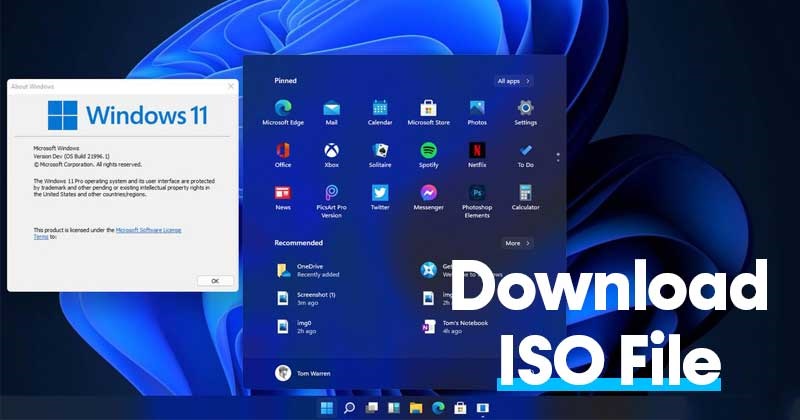
Task: Open Task View on taskbar
Action: click(x=372, y=408)
